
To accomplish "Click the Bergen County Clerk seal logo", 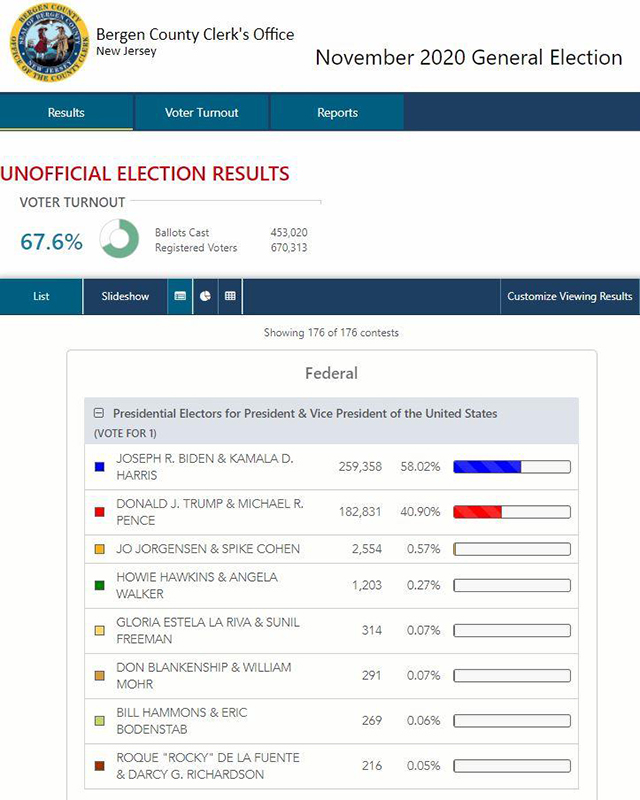I will point(49,44).
